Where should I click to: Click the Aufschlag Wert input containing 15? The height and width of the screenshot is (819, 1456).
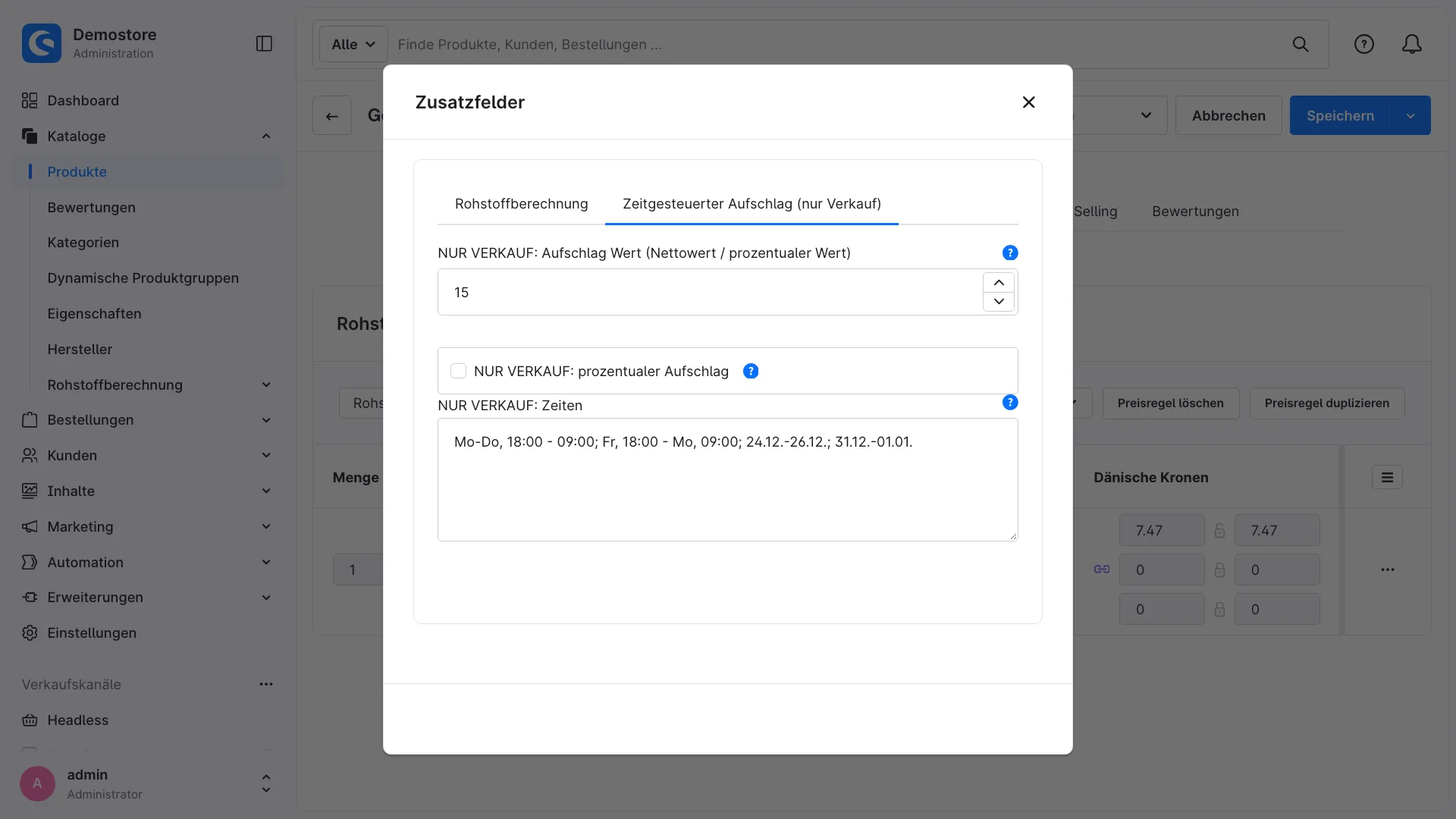click(710, 293)
